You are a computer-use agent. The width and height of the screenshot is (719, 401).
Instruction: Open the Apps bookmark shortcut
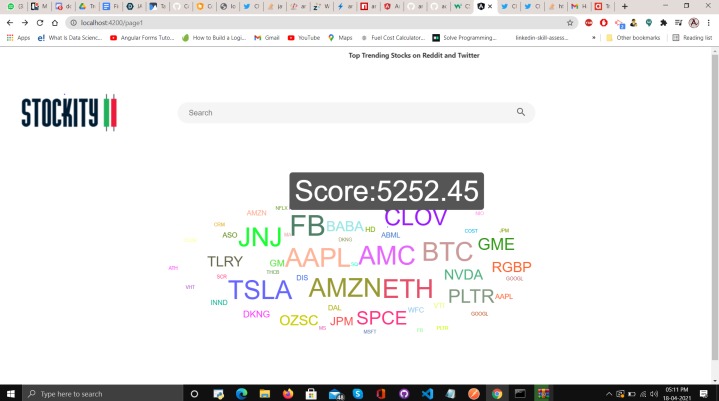[x=18, y=38]
